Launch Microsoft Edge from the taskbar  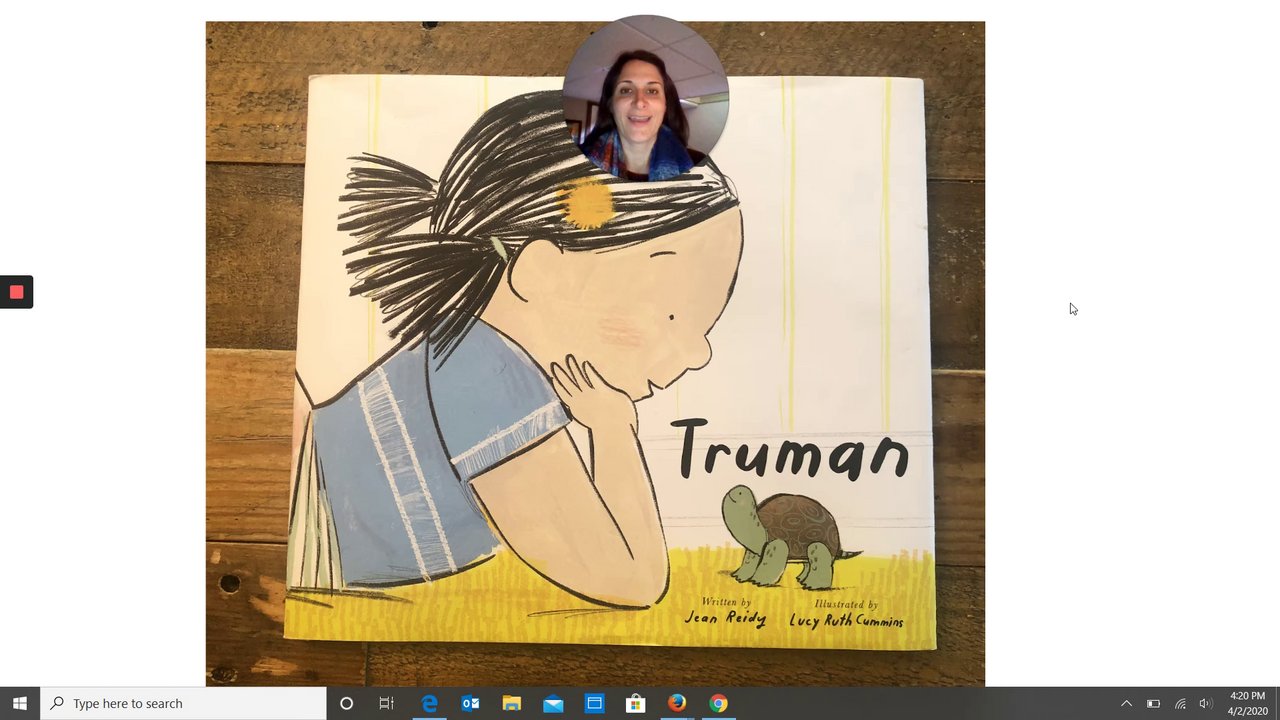pyautogui.click(x=429, y=703)
